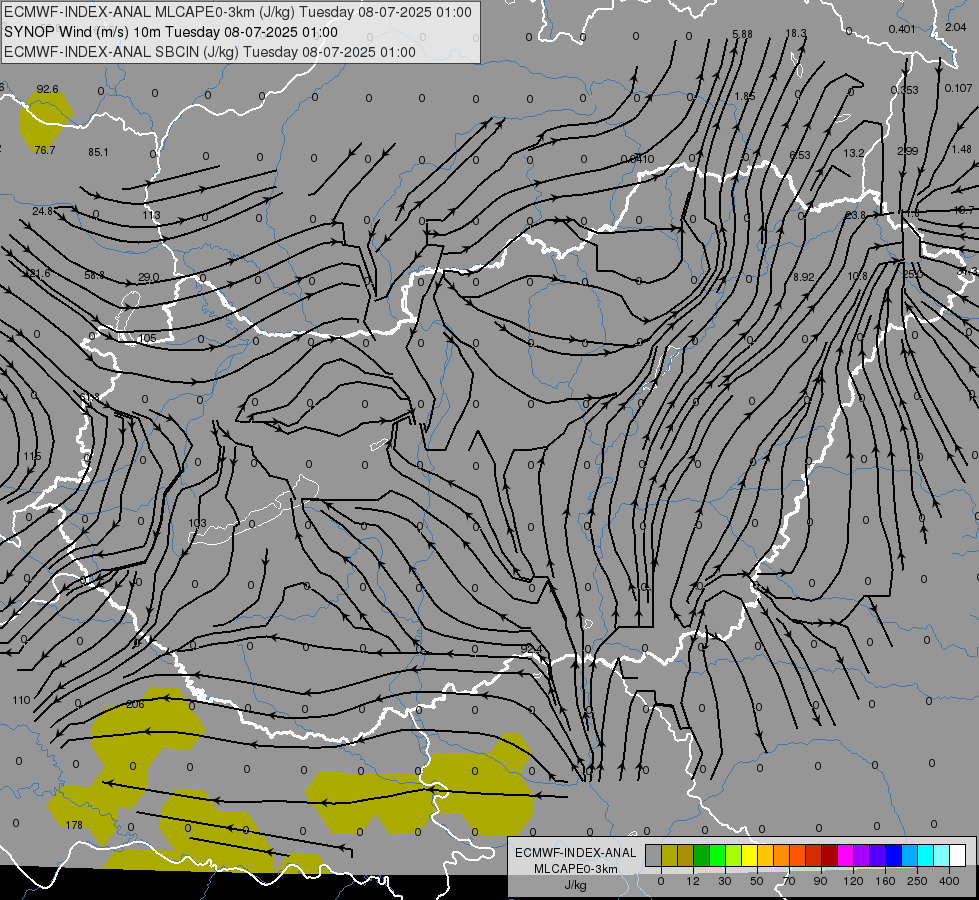
Task: Click legend tick label 90
Action: pyautogui.click(x=820, y=881)
